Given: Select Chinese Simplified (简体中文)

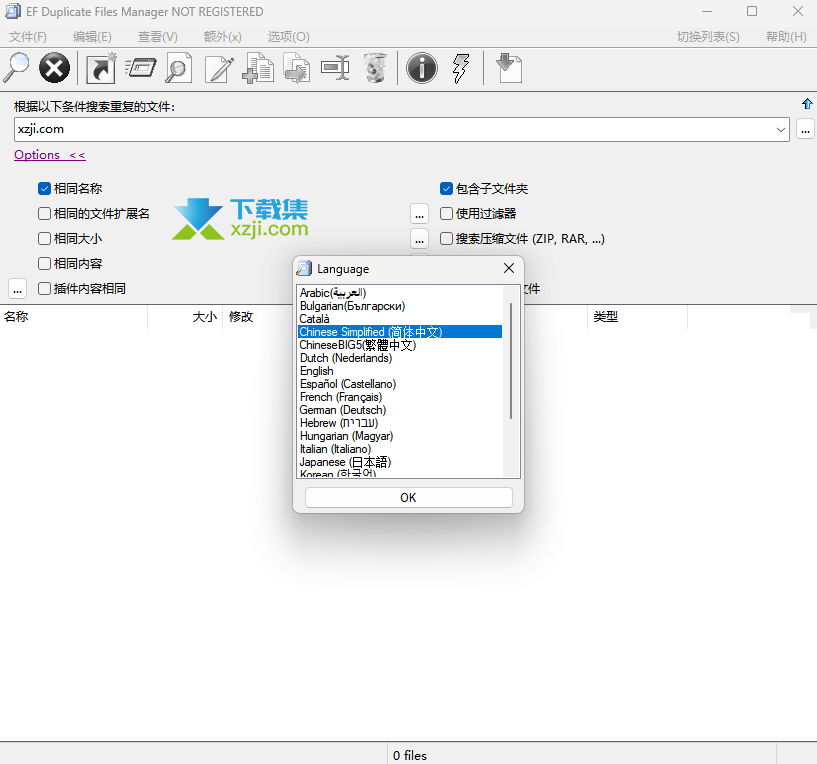Looking at the screenshot, I should [x=400, y=332].
